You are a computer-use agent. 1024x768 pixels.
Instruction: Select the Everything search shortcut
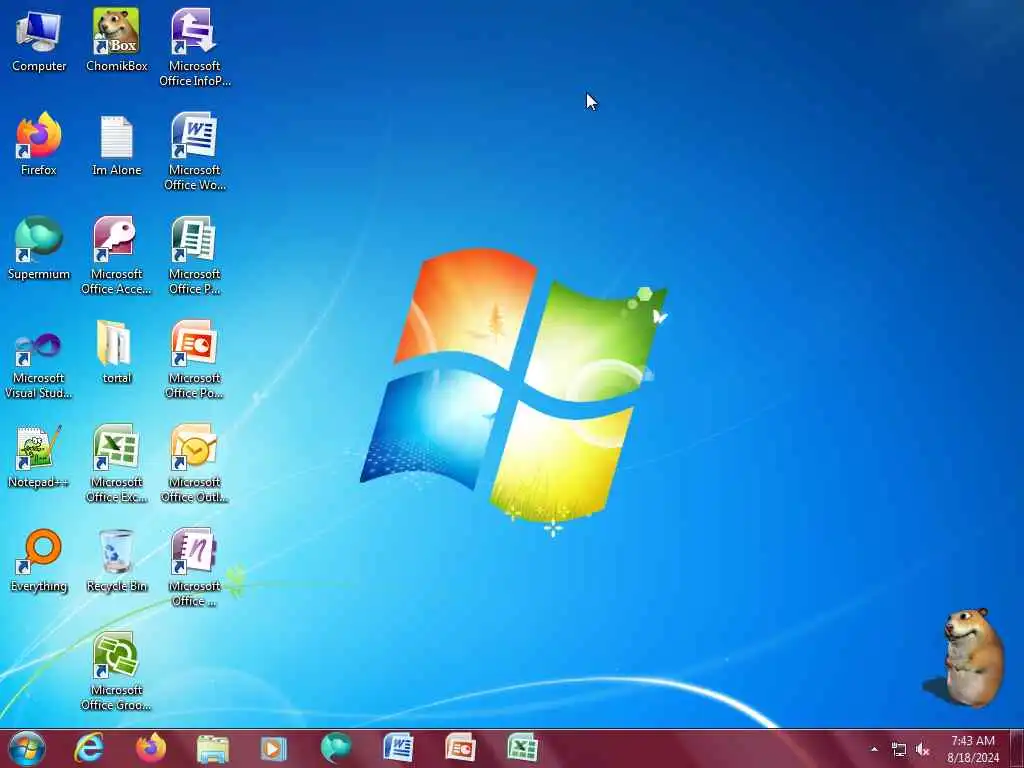(x=39, y=560)
